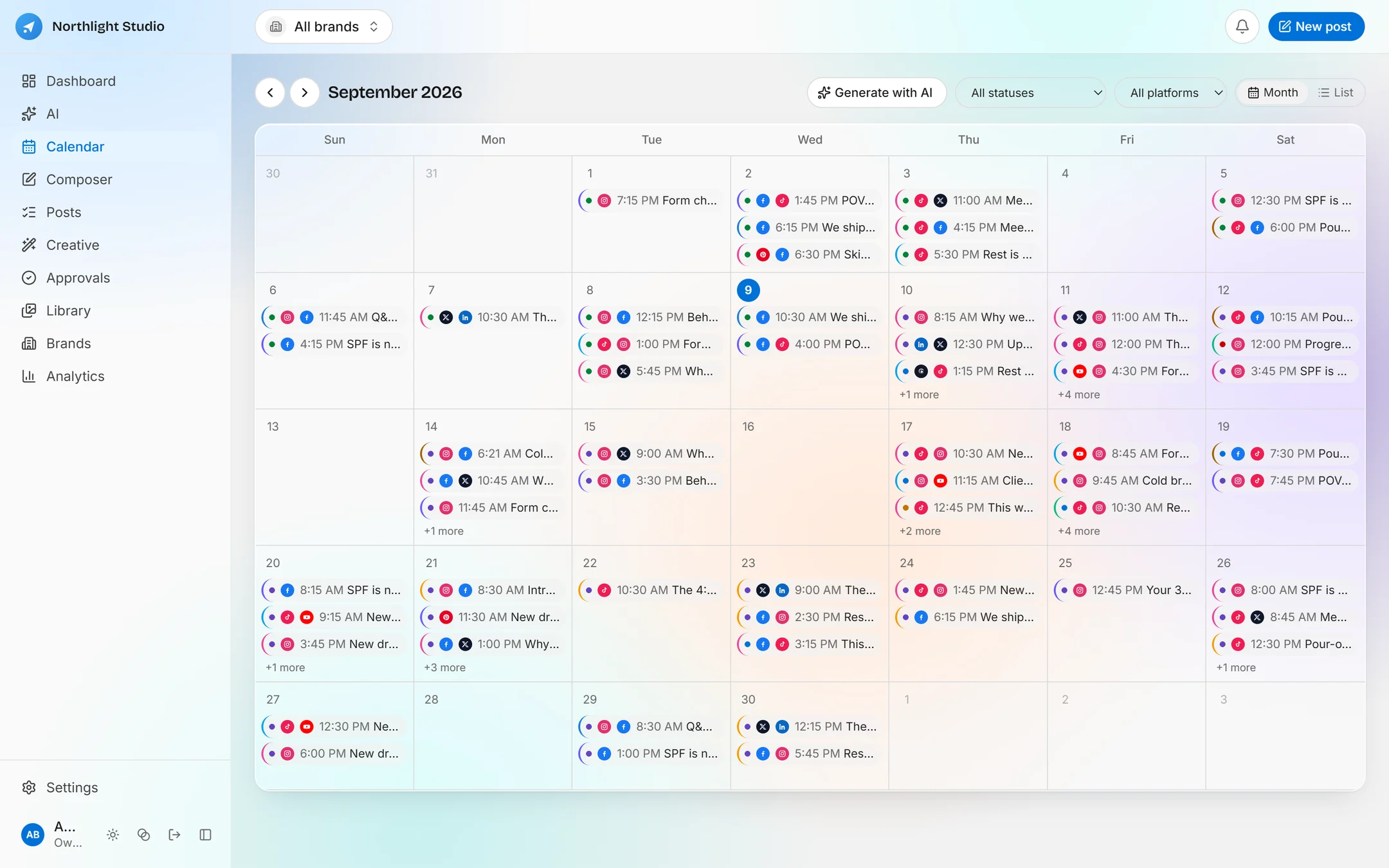
Task: Click the overlapping circles icon beside theme toggle
Action: tap(144, 835)
